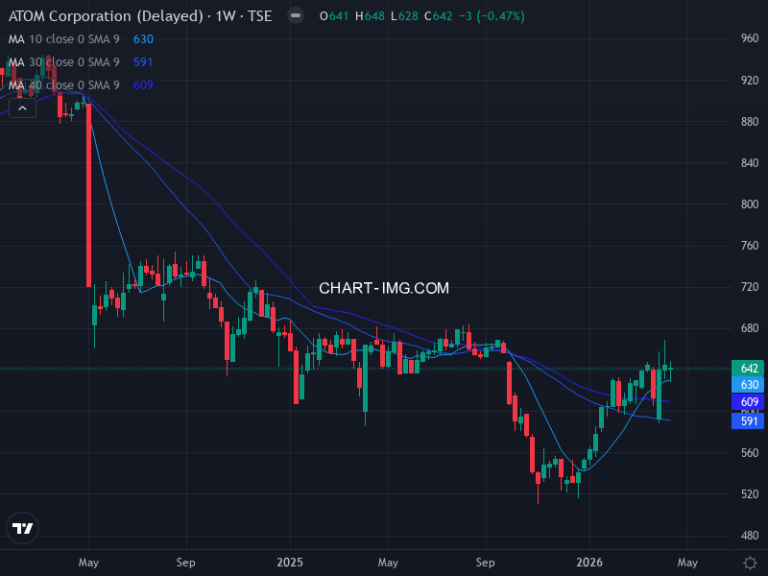The height and width of the screenshot is (576, 768).
Task: Click the high price H648 in header
Action: click(370, 16)
